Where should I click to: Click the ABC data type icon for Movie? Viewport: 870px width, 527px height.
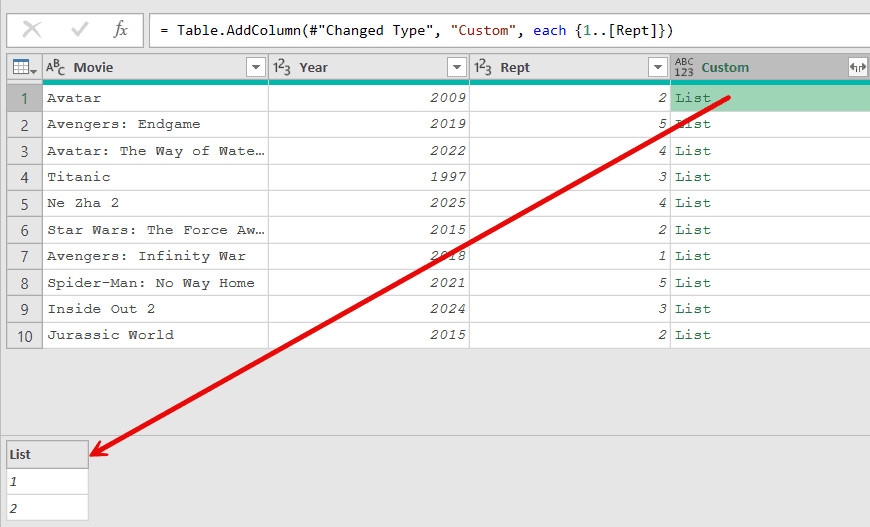click(x=56, y=68)
